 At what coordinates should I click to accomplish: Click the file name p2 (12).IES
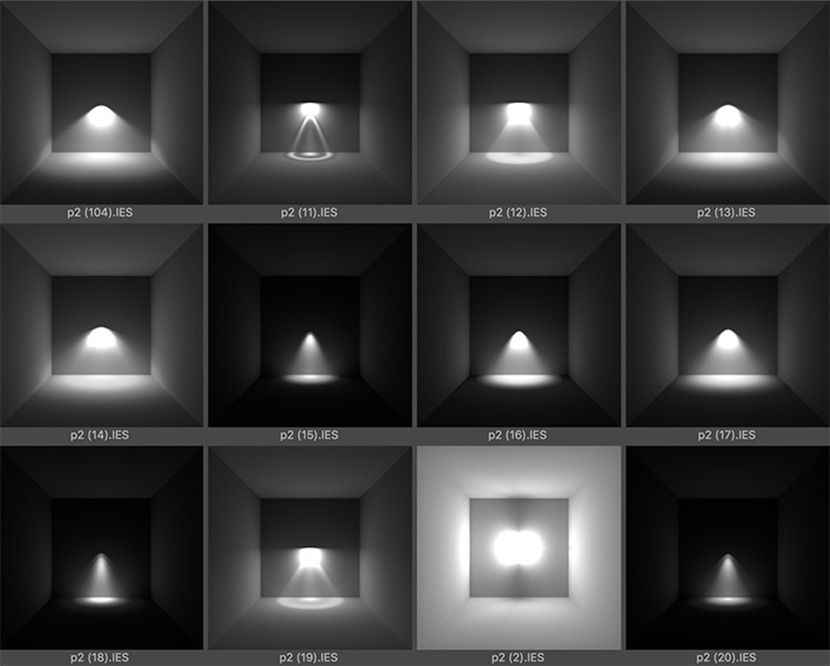point(518,213)
